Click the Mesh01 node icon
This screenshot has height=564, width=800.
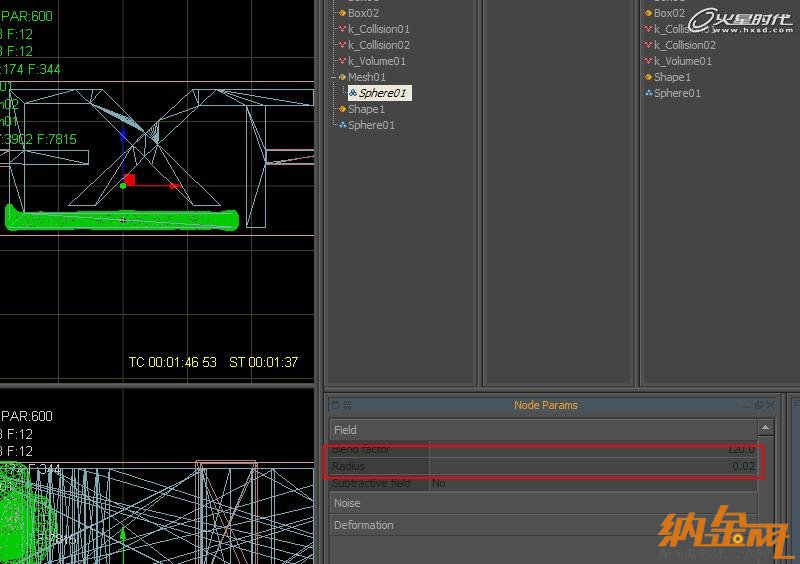(342, 77)
